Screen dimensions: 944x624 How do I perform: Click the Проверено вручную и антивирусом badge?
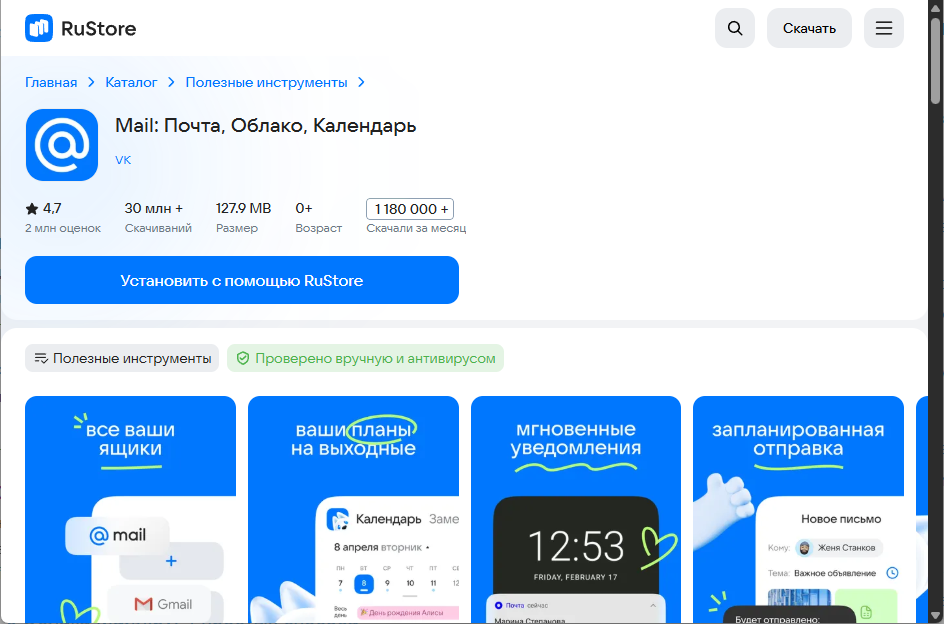point(365,358)
